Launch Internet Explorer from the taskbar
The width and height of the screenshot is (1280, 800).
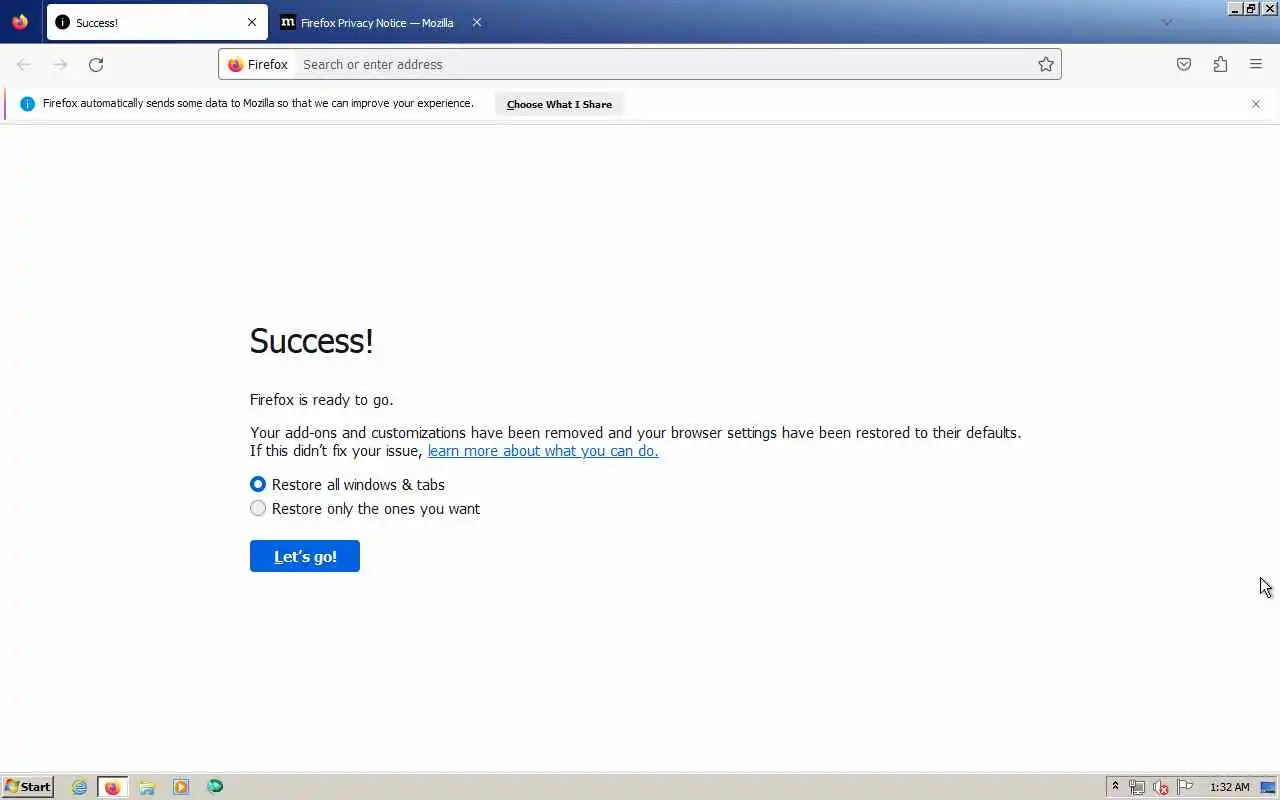point(79,787)
